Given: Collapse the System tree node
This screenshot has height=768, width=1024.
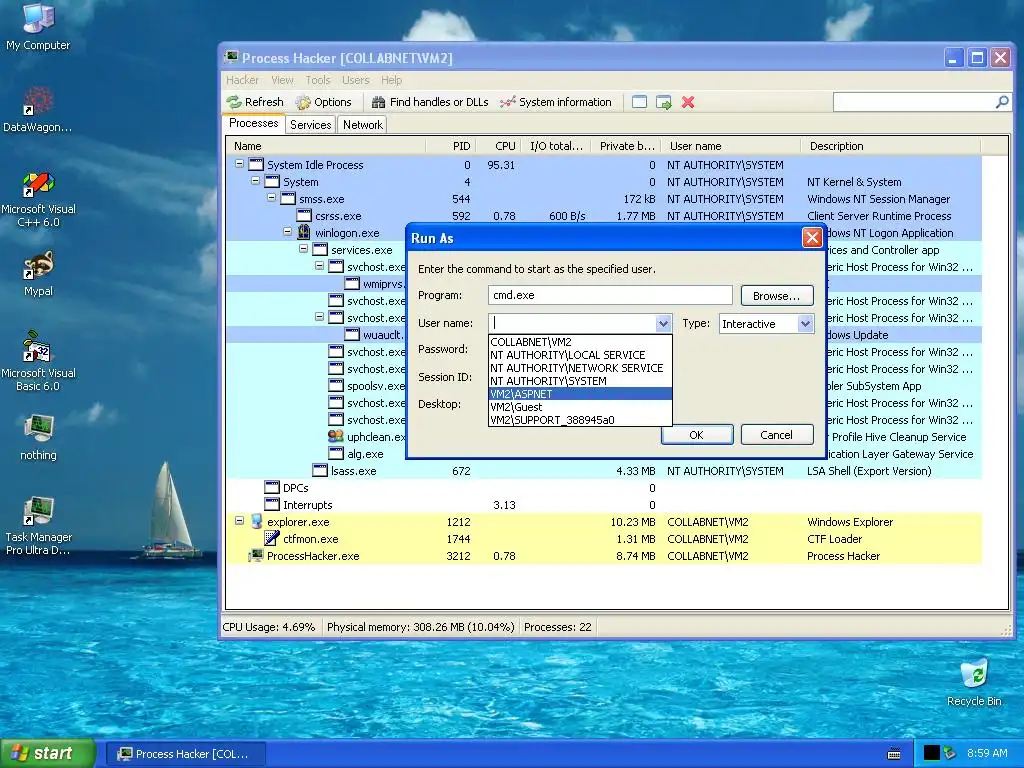Looking at the screenshot, I should click(x=255, y=181).
